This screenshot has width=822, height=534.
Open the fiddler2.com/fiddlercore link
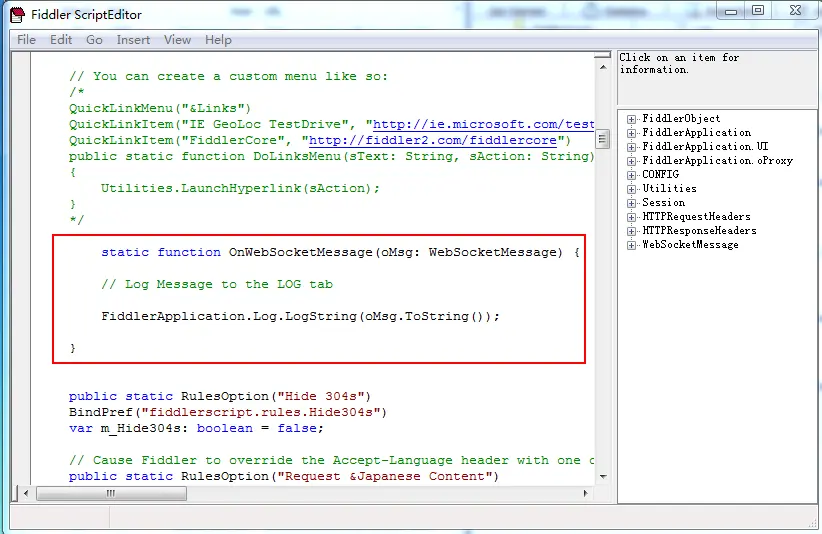pyautogui.click(x=432, y=140)
